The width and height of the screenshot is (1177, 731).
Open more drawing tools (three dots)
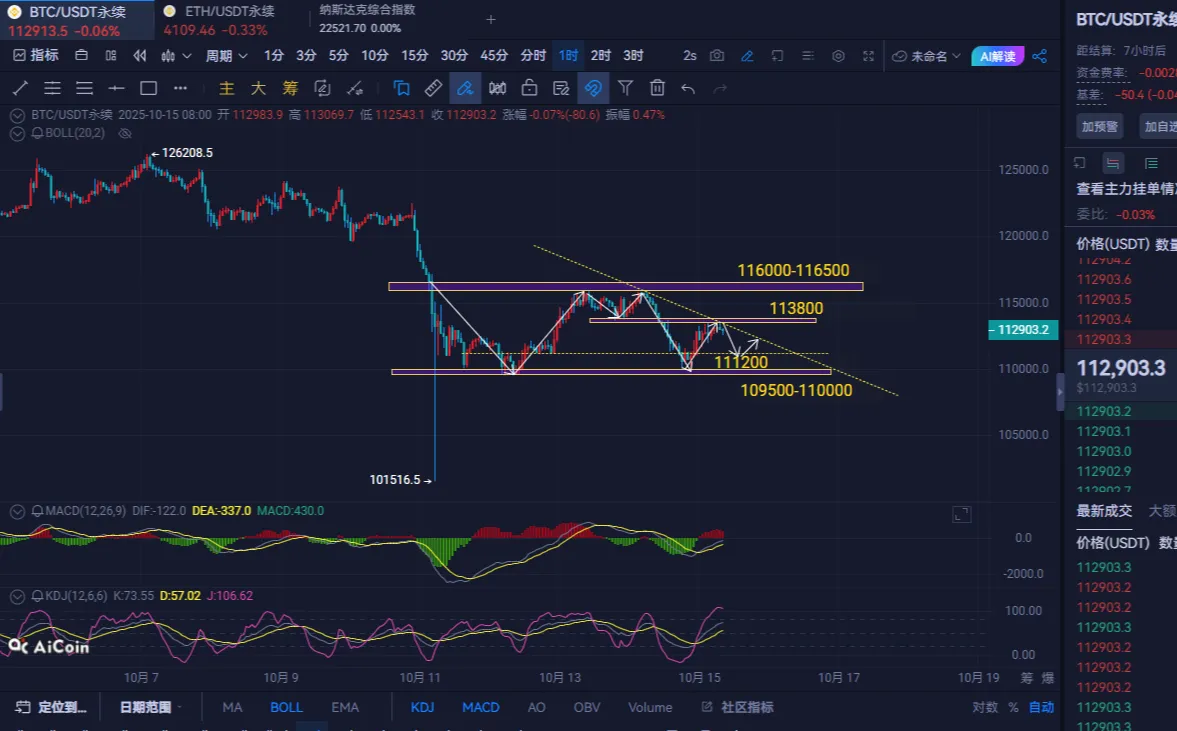pyautogui.click(x=180, y=89)
